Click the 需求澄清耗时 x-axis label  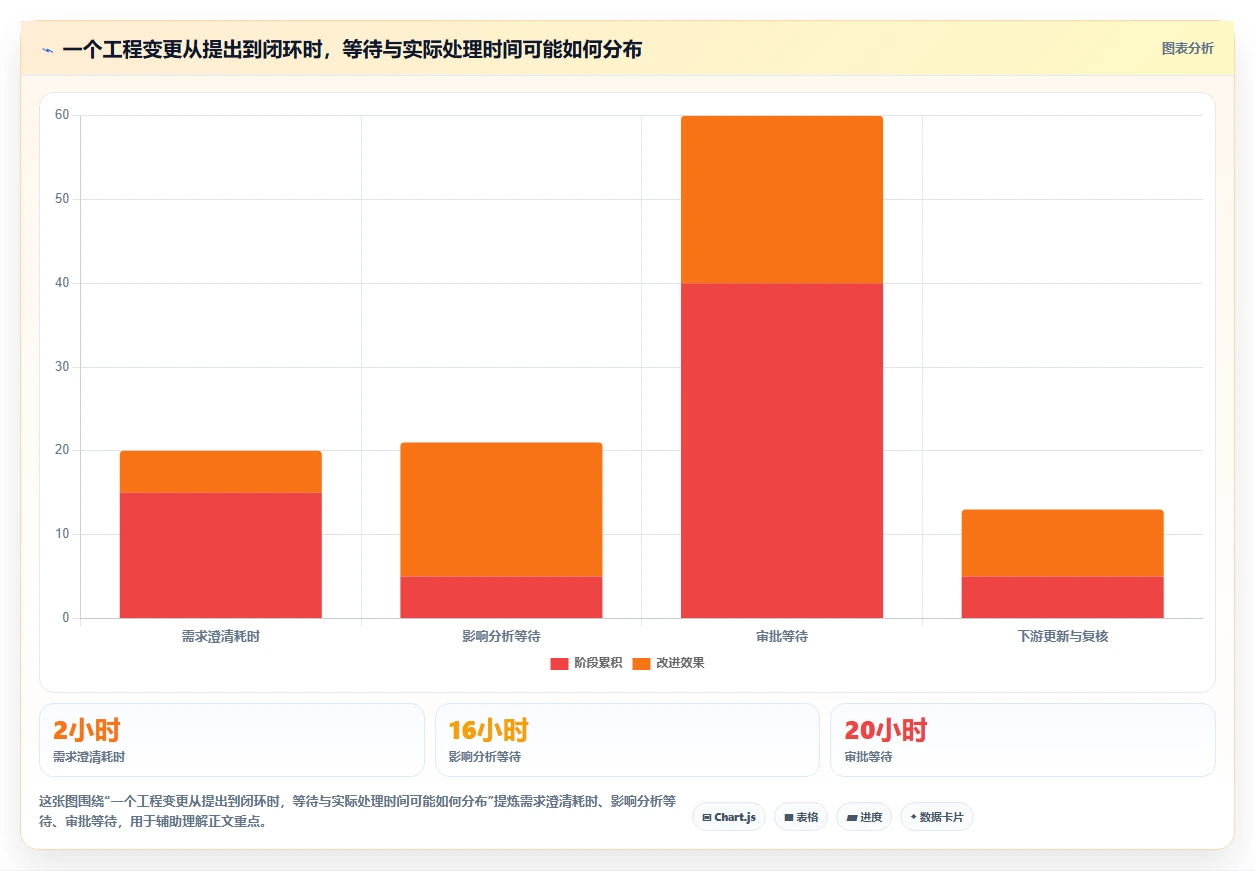click(221, 636)
